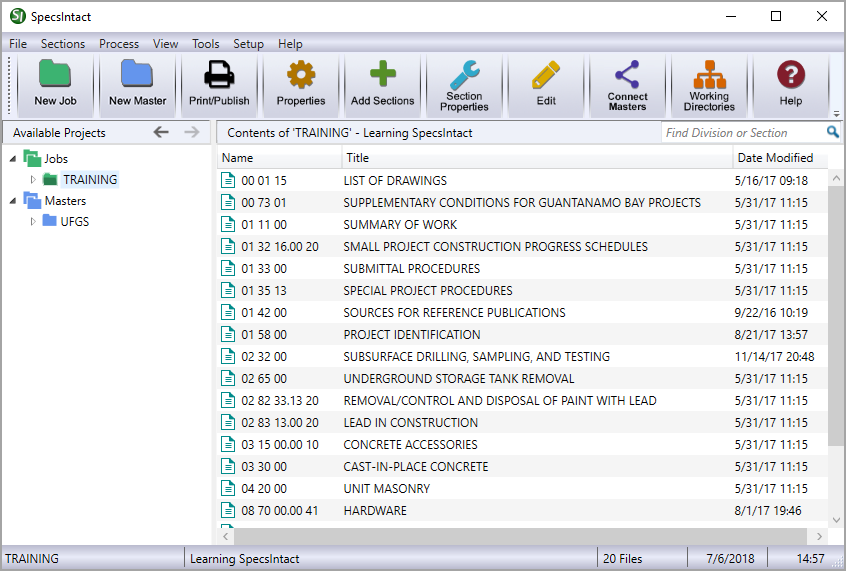Image resolution: width=846 pixels, height=571 pixels.
Task: Click the SpecsIntact logo in title bar
Action: pyautogui.click(x=18, y=16)
